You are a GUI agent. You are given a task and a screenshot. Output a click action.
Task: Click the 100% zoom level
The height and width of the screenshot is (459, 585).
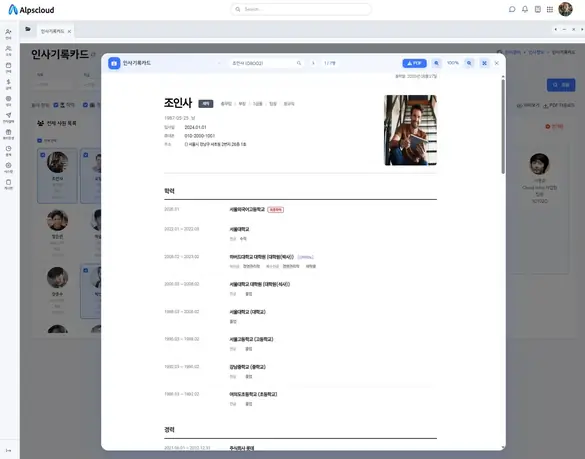tap(453, 63)
